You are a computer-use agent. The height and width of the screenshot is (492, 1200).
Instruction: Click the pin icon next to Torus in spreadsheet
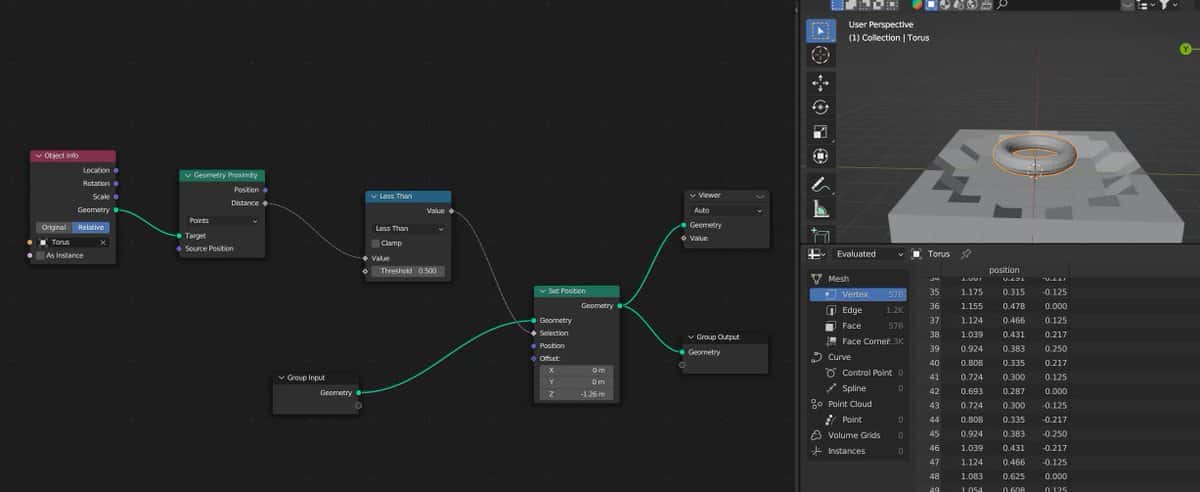point(966,254)
